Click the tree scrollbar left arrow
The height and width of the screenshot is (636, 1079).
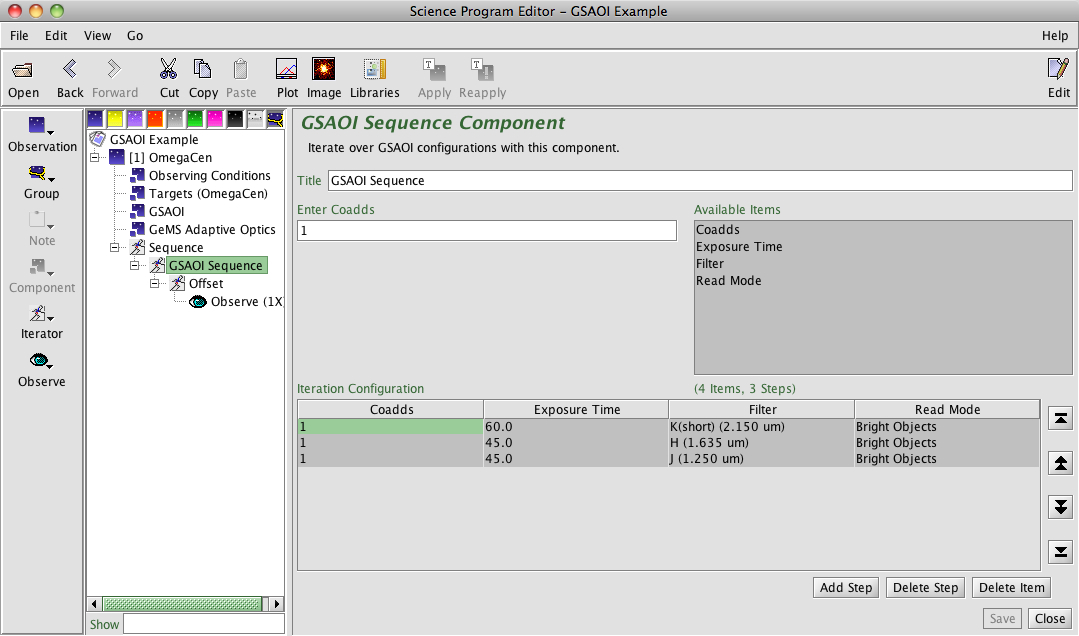[x=95, y=604]
